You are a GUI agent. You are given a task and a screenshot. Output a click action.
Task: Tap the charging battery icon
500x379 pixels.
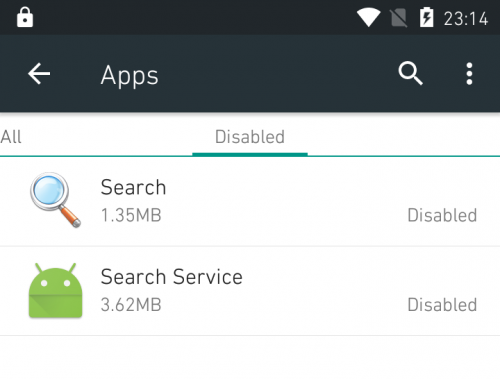pyautogui.click(x=426, y=17)
